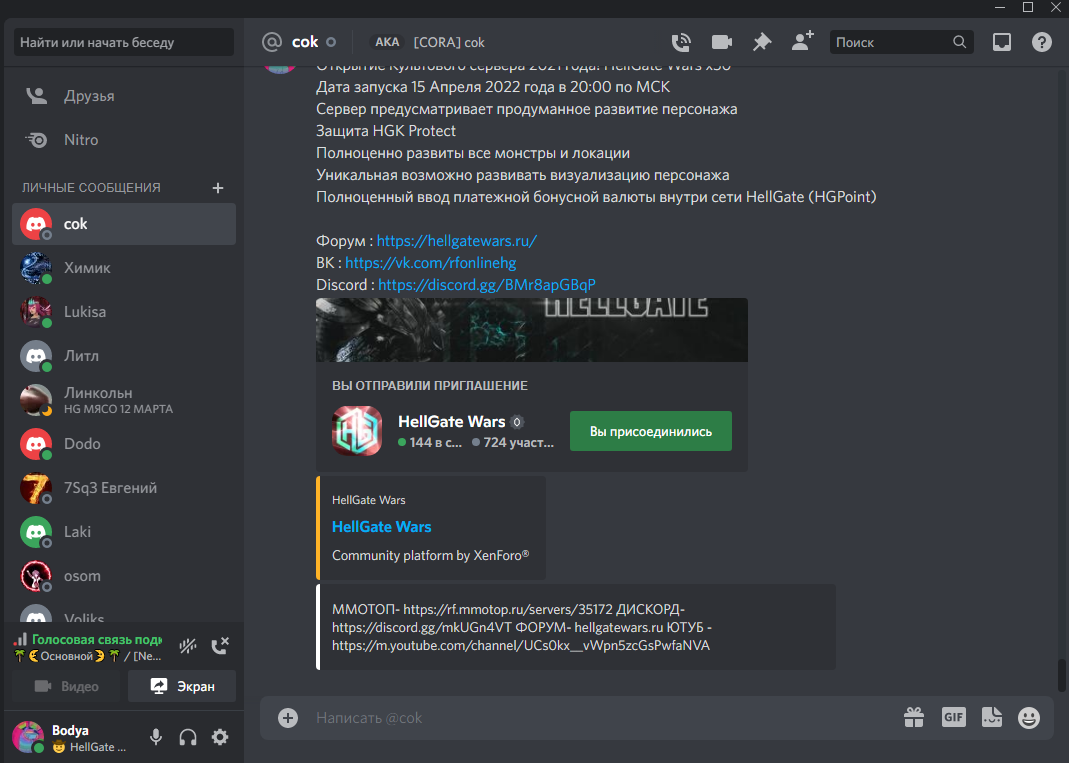This screenshot has width=1069, height=763.
Task: Click the HellGate banner image
Action: [532, 330]
